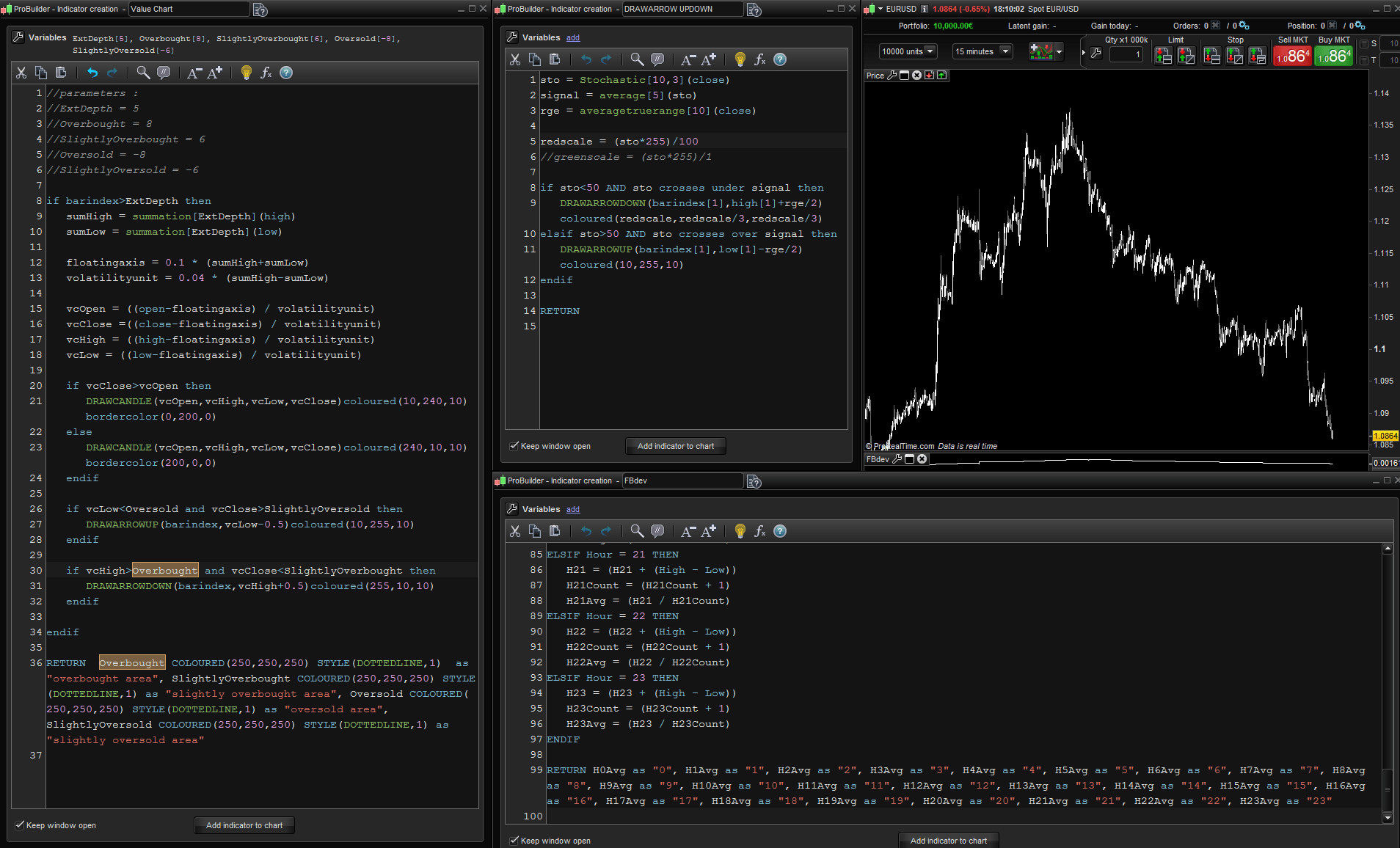Image resolution: width=1400 pixels, height=848 pixels.
Task: Paste code in the Value Chart editor
Action: 61,73
